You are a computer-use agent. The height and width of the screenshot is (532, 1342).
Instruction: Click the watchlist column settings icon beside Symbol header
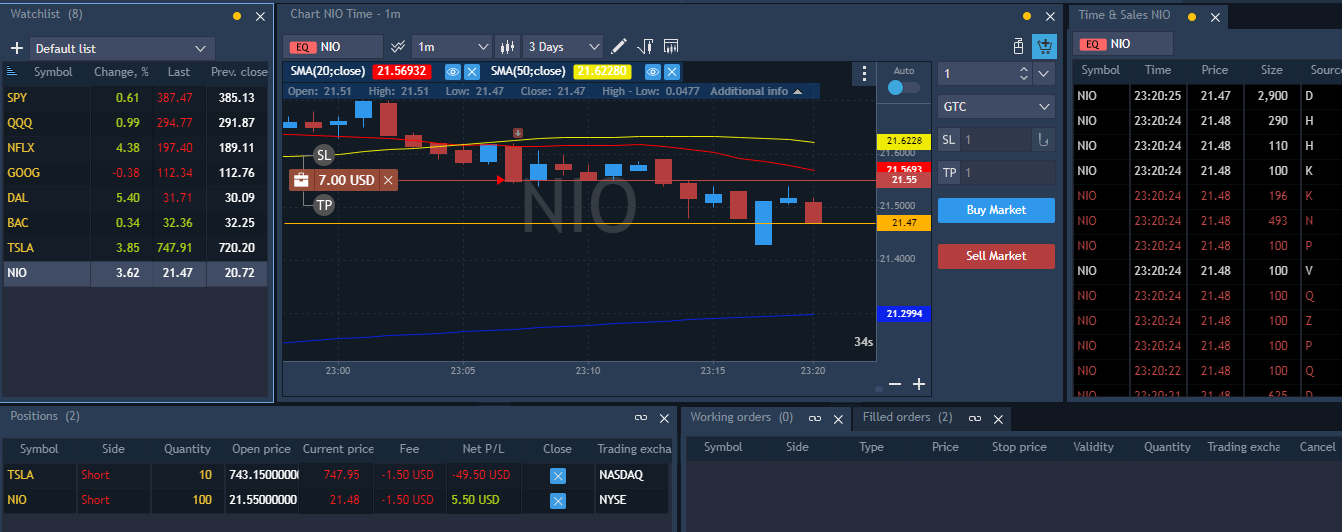[x=12, y=72]
